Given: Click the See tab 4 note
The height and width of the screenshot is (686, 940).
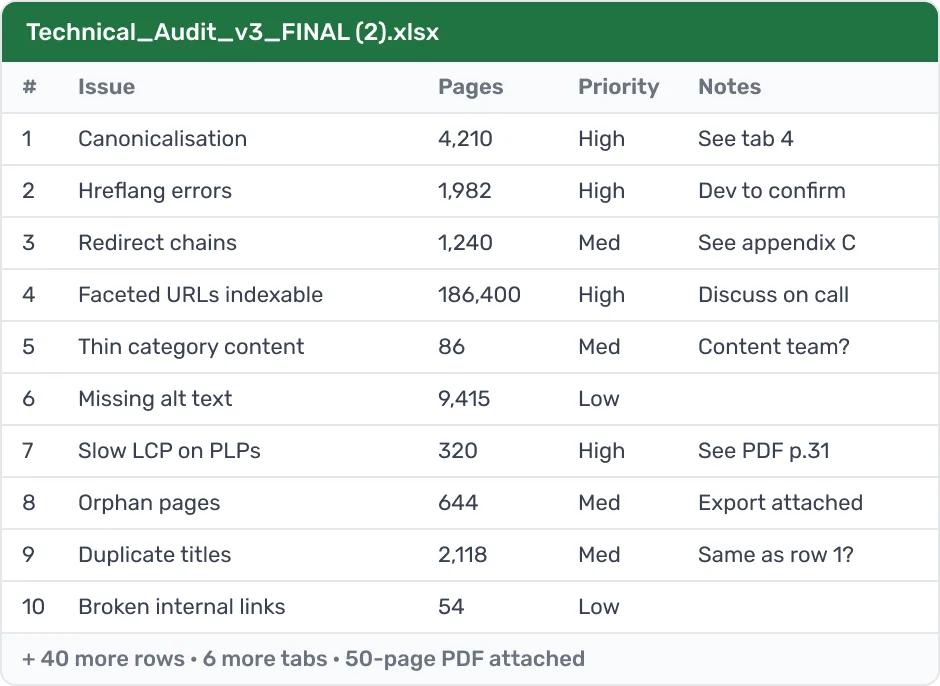Looking at the screenshot, I should pos(746,139).
